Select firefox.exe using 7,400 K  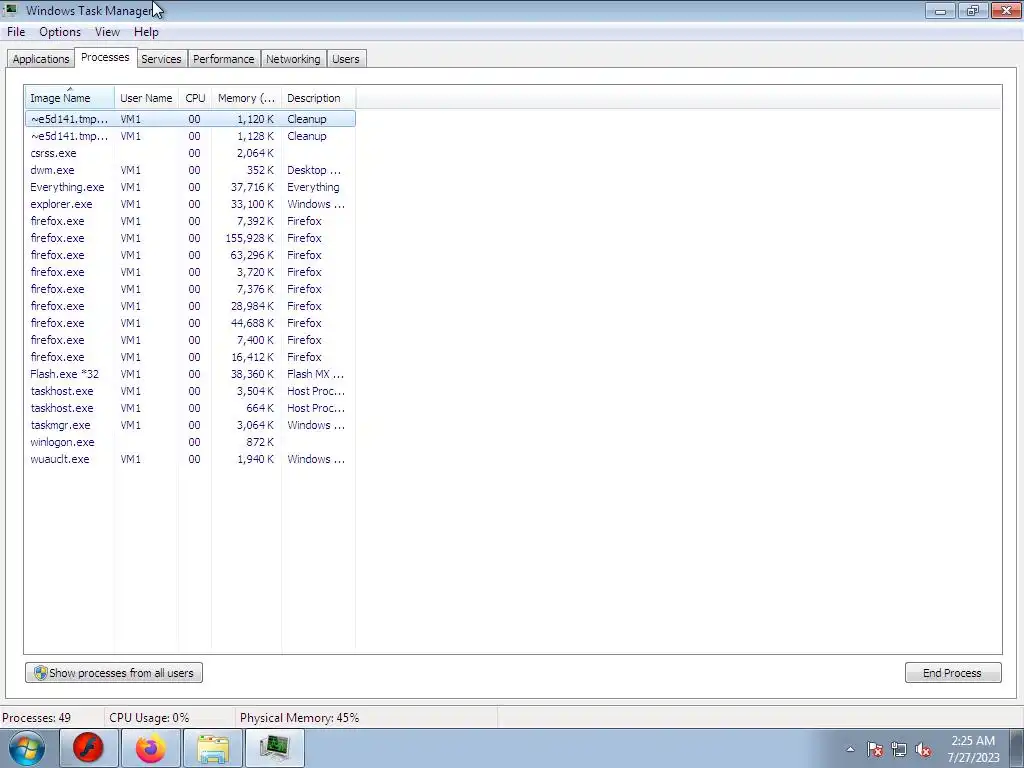click(x=191, y=340)
